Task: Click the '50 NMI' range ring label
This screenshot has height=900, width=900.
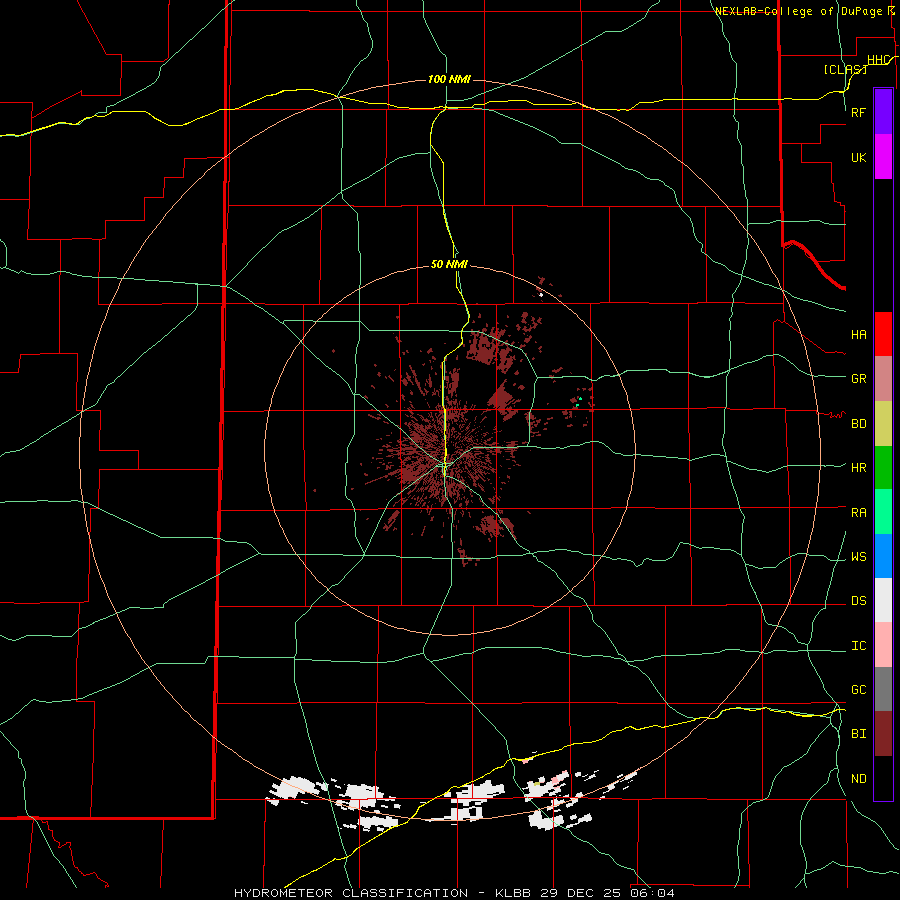Action: 449,264
